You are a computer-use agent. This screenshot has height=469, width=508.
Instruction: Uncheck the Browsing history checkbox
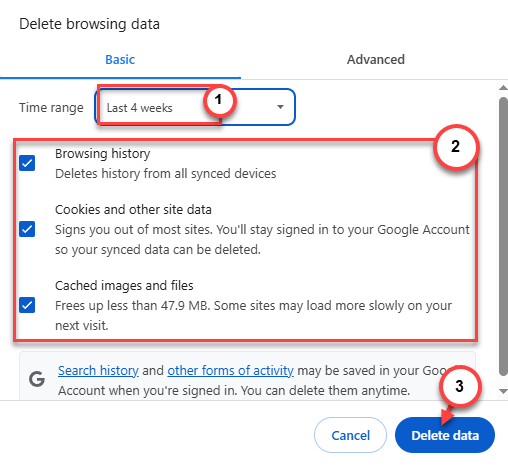point(27,163)
